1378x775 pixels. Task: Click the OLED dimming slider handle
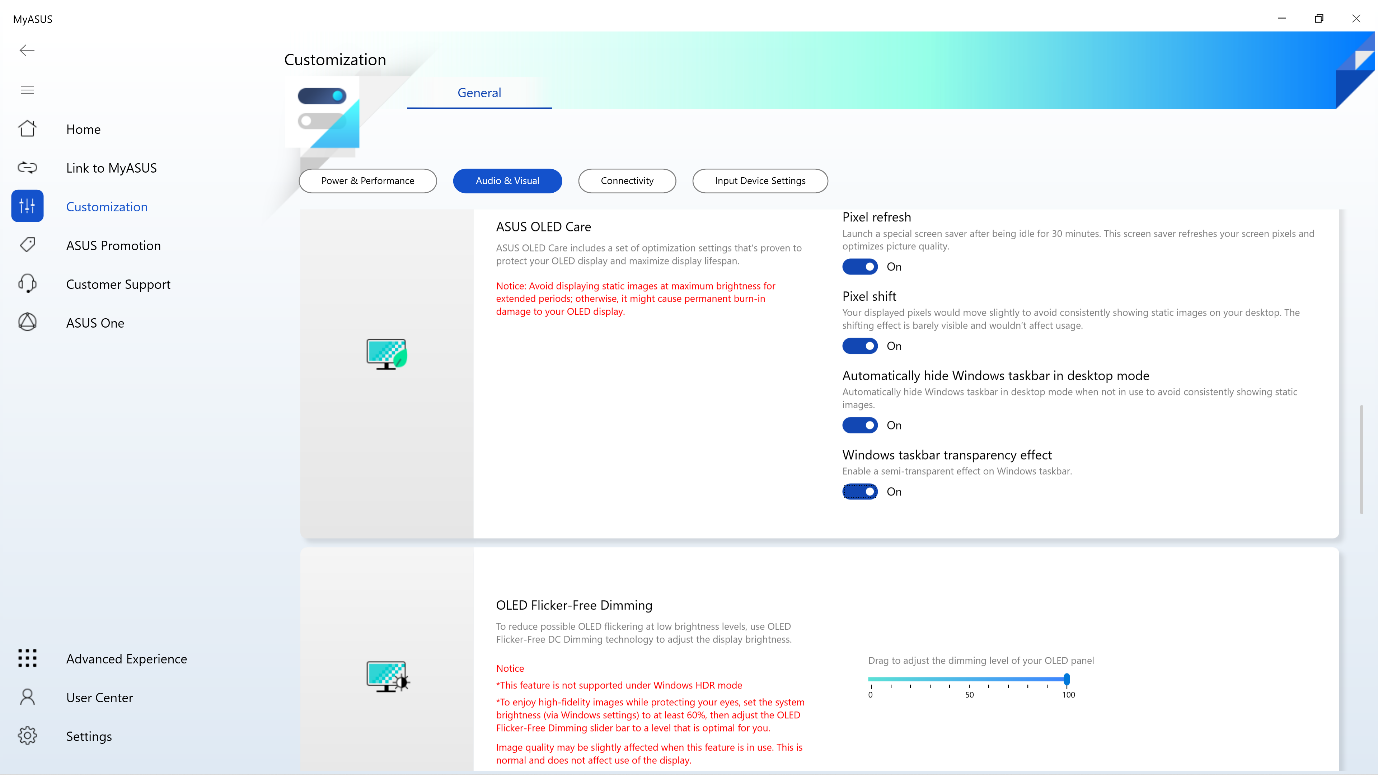(1068, 679)
